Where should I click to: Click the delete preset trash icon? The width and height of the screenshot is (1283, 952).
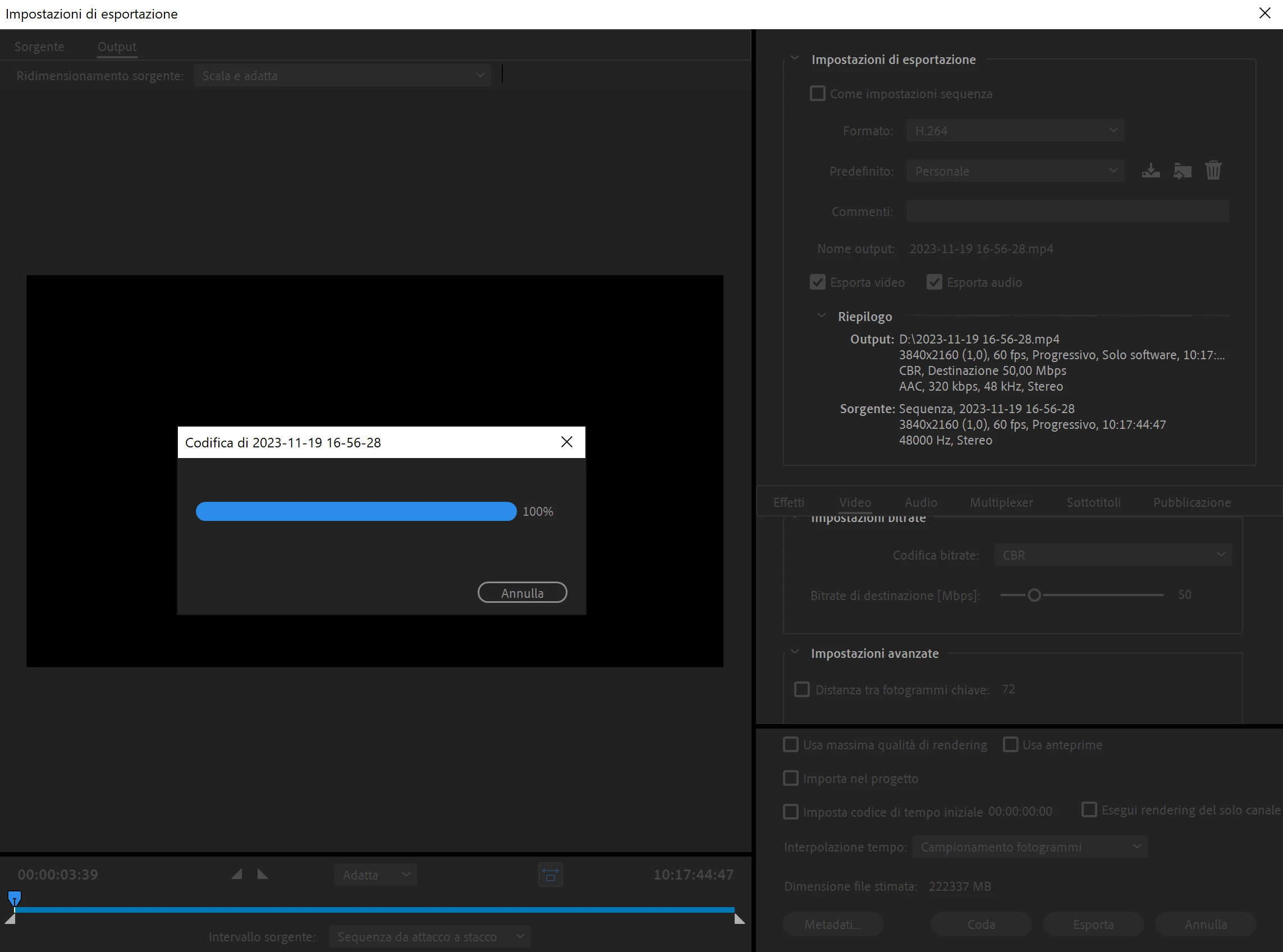1213,171
